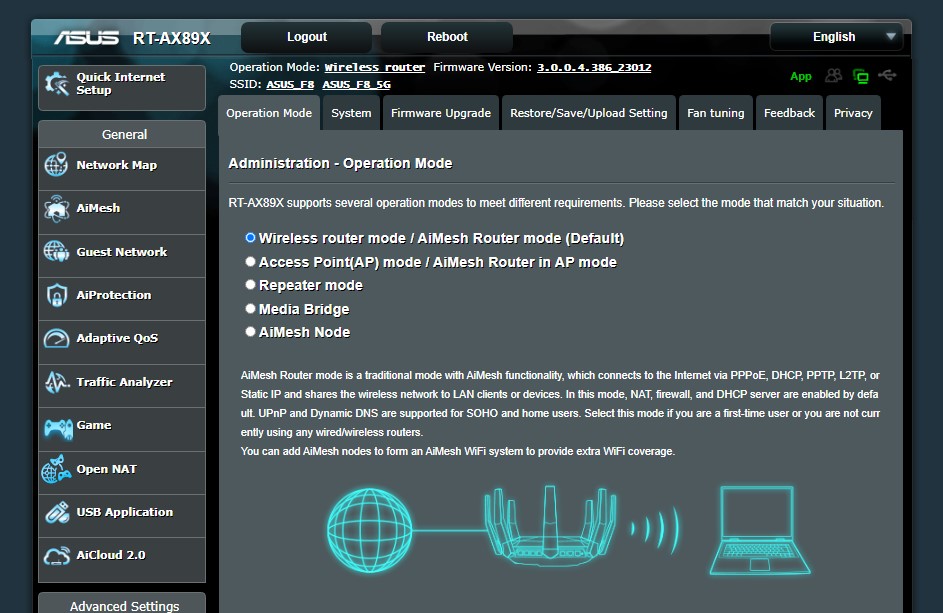Click the Administration - Operation Mode heading
The width and height of the screenshot is (943, 613).
(x=340, y=163)
